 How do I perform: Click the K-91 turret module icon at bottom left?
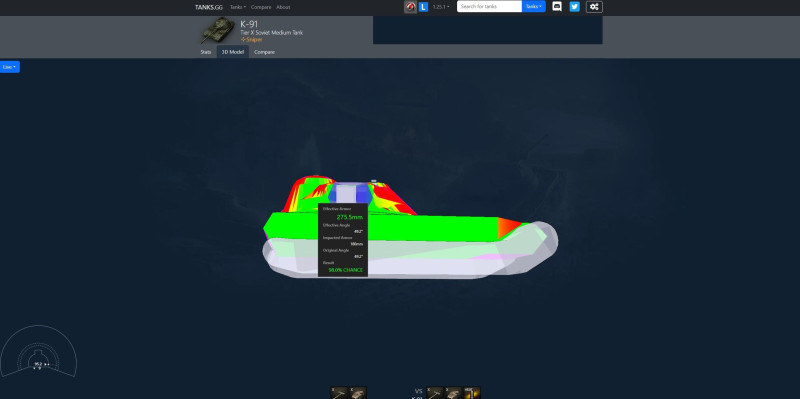[358, 393]
